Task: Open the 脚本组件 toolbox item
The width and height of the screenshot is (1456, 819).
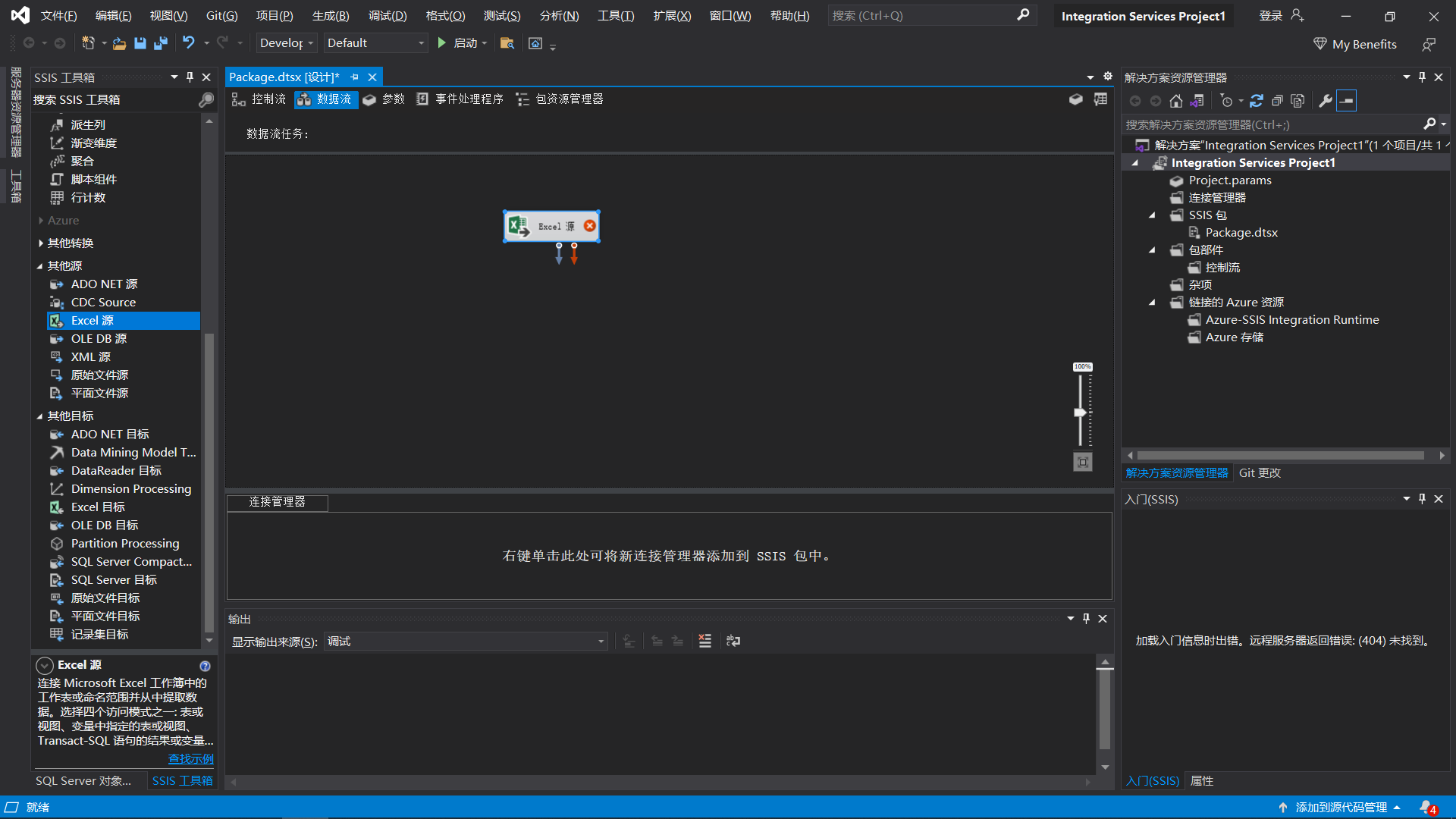Action: [x=93, y=179]
